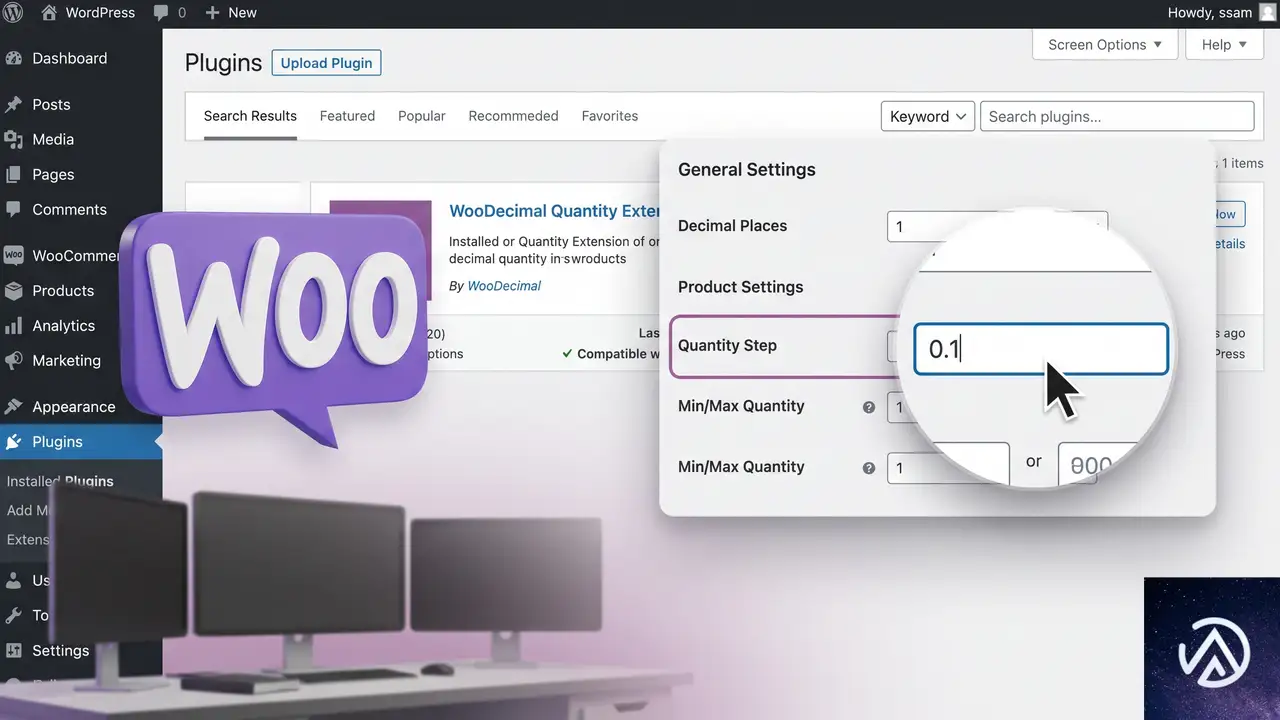Switch to the Popular tab

(x=422, y=116)
